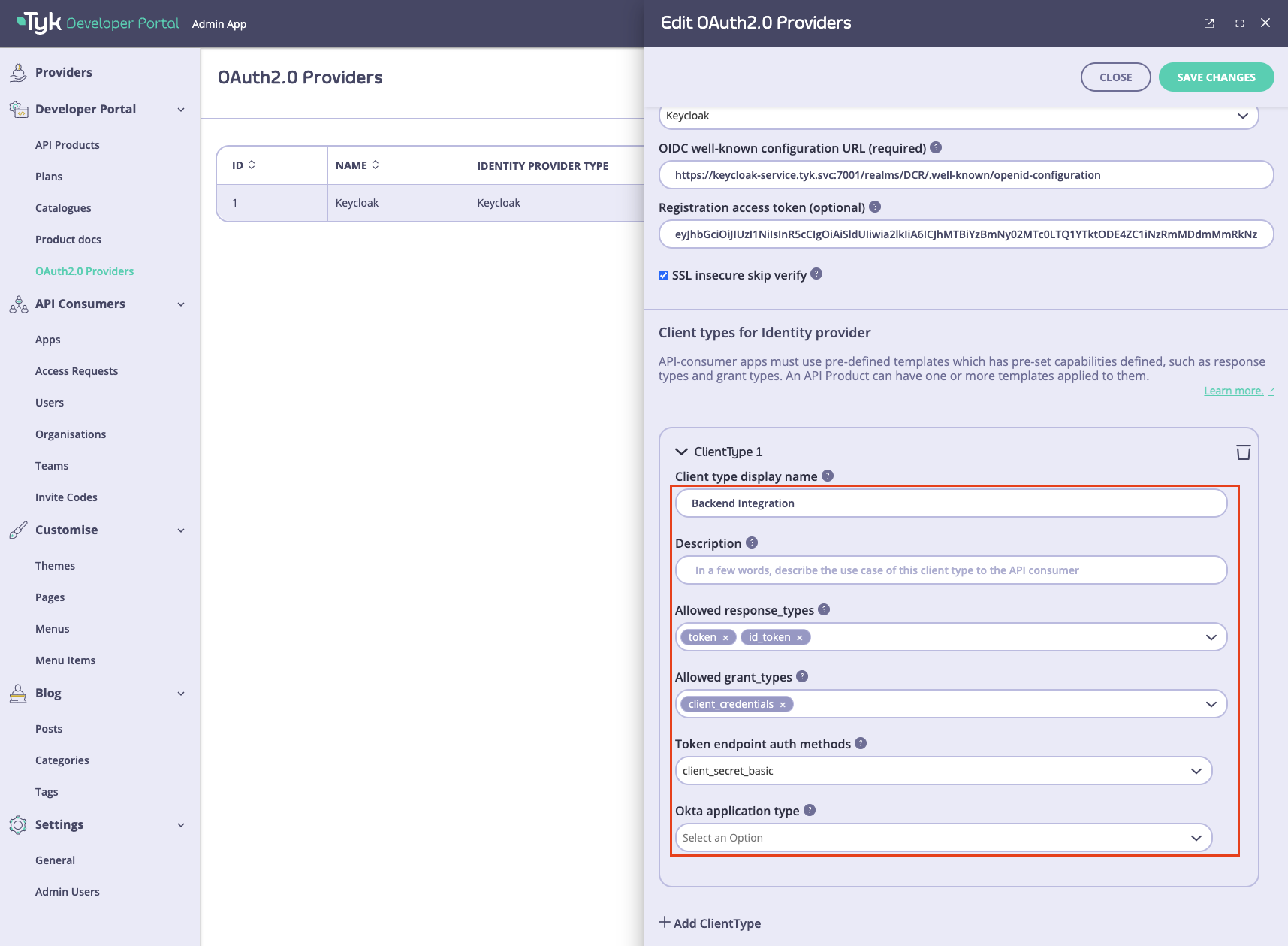Screen dimensions: 1288x946
Task: Open the Learn more link
Action: click(x=1234, y=390)
